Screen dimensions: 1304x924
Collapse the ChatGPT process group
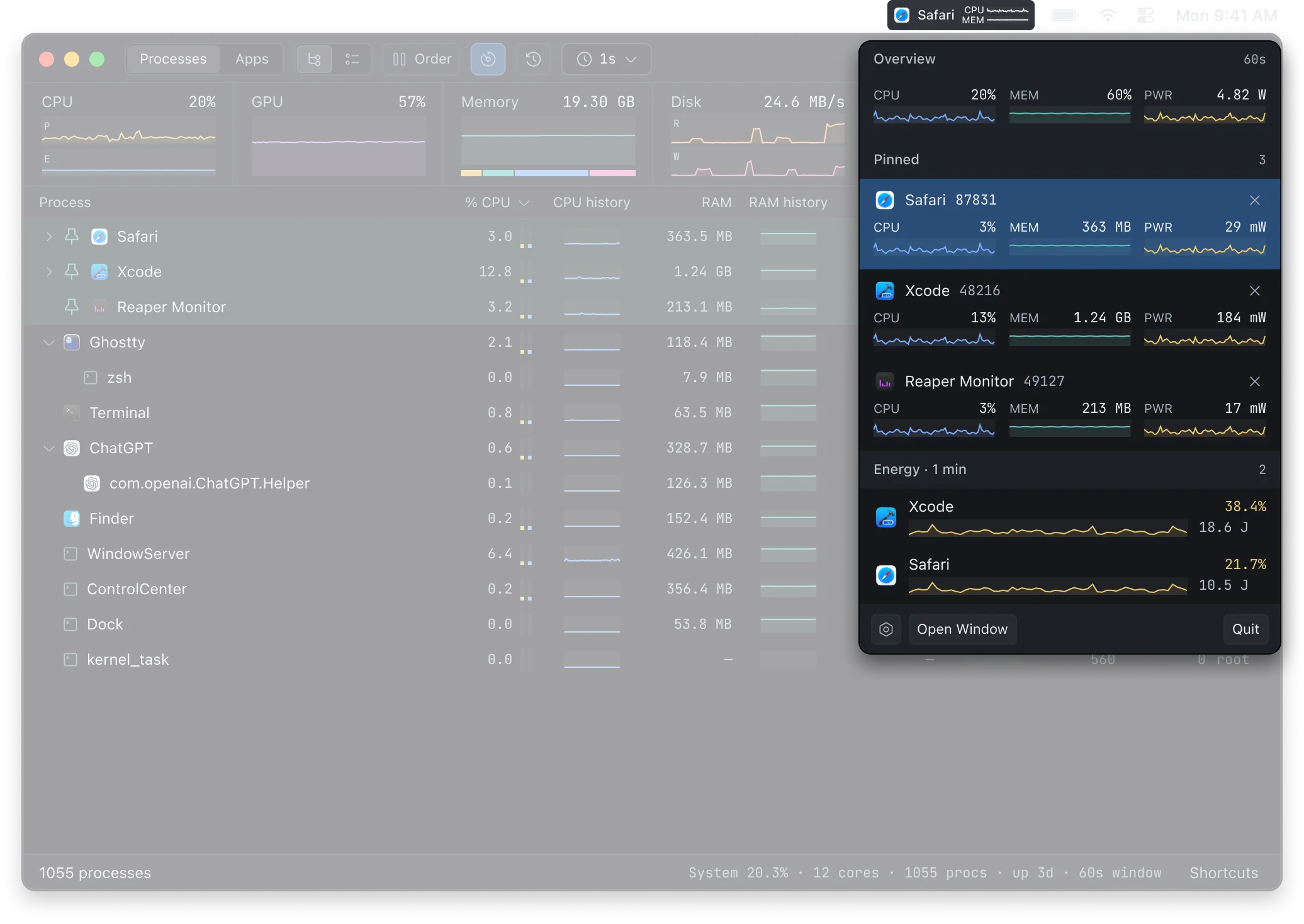[x=49, y=448]
